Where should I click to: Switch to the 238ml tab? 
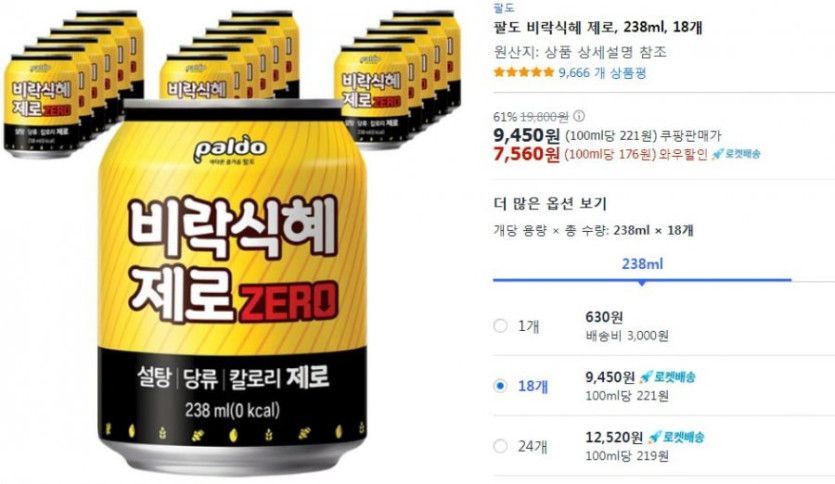(642, 264)
